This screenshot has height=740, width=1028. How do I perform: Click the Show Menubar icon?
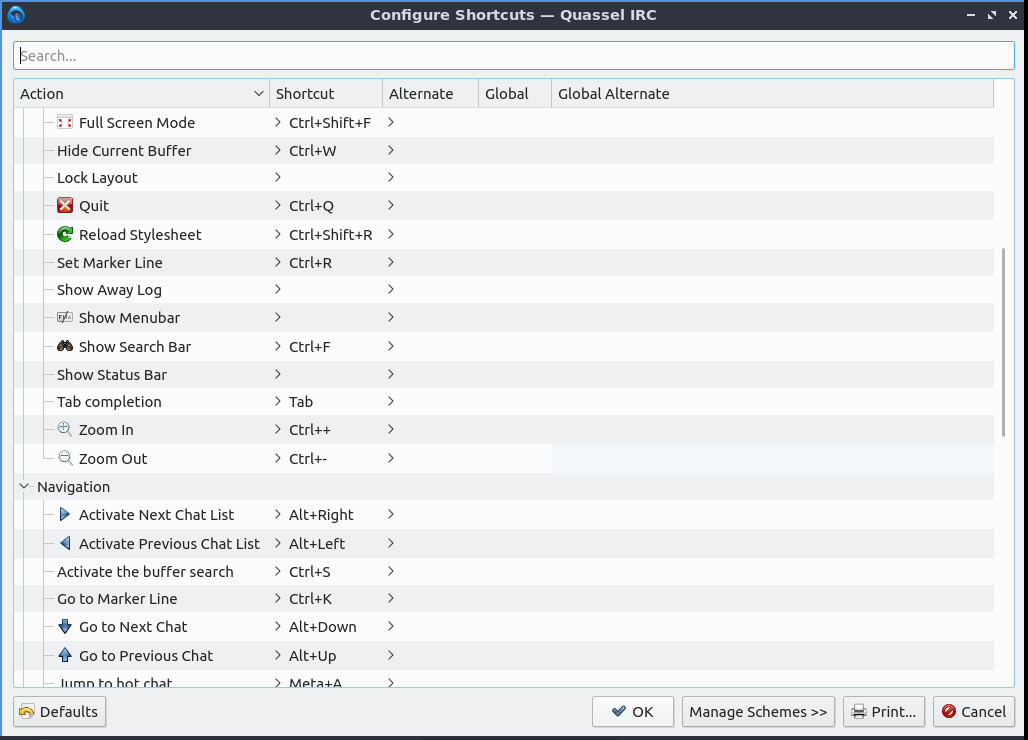click(x=65, y=318)
